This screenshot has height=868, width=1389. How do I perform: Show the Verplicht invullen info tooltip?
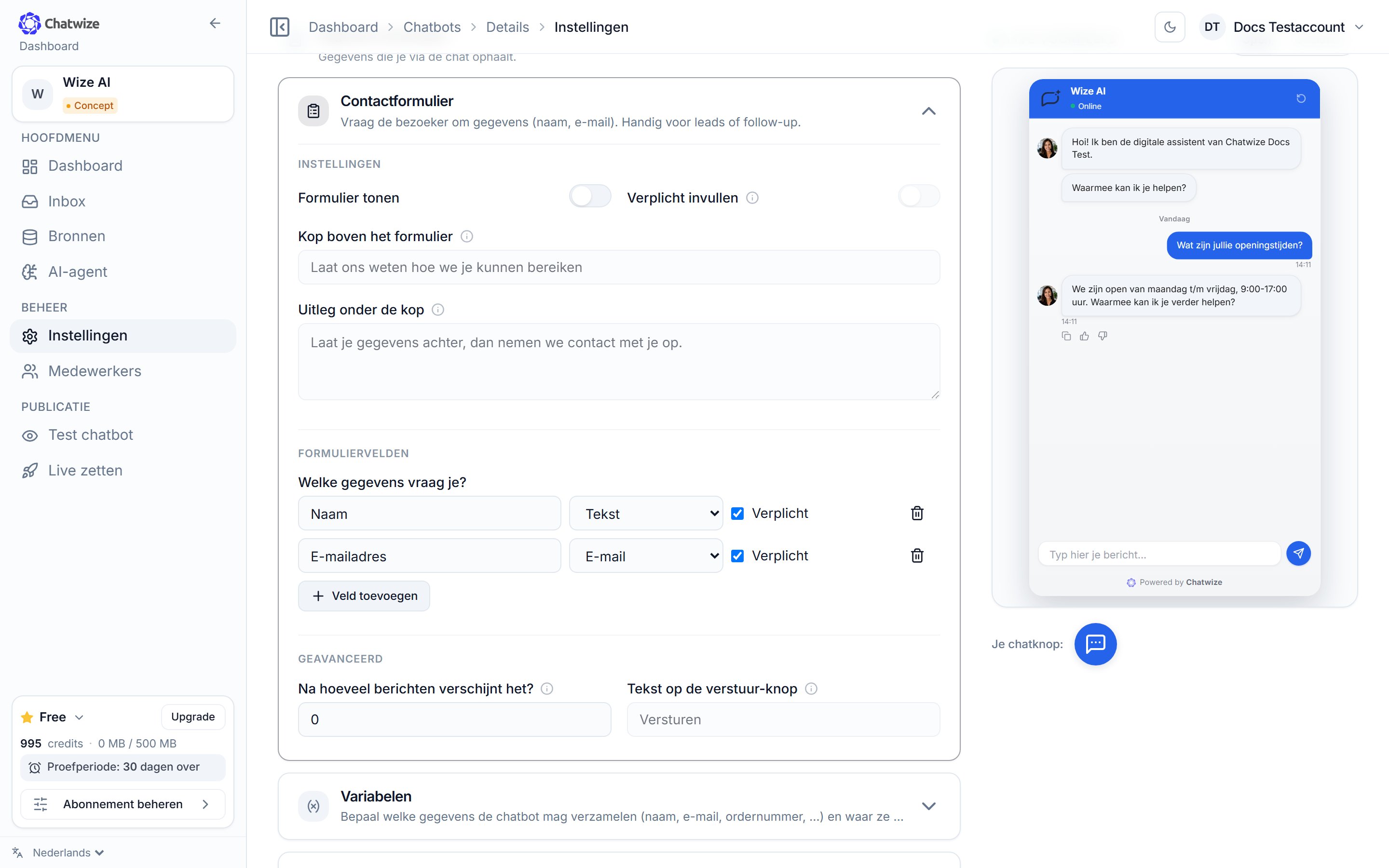click(752, 198)
